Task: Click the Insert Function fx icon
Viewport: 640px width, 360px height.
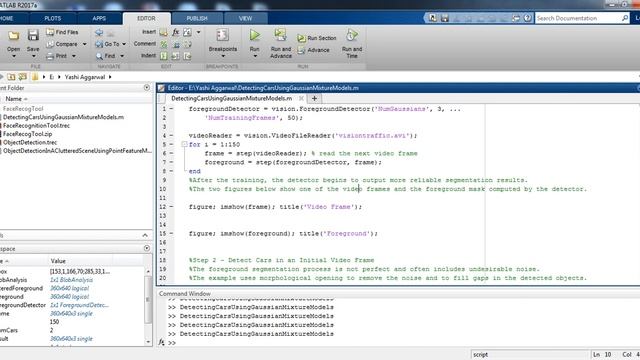Action: click(x=176, y=32)
